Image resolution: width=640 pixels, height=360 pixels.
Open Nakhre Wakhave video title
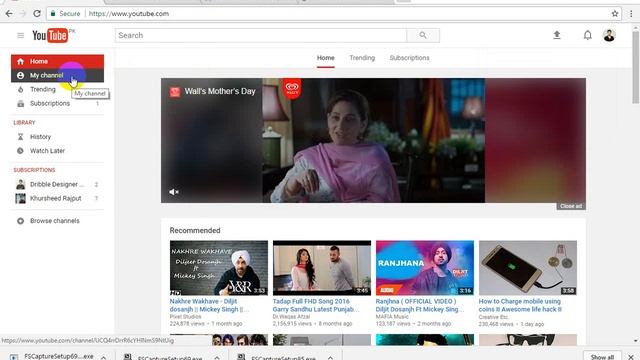[x=209, y=305]
